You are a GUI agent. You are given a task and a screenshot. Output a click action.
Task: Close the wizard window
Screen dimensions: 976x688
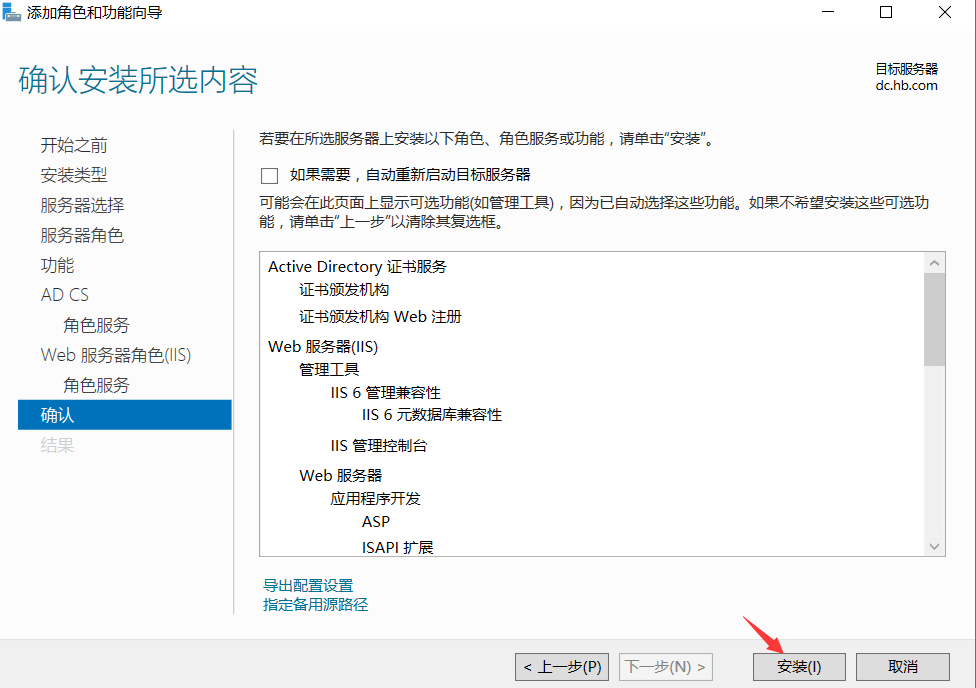944,12
